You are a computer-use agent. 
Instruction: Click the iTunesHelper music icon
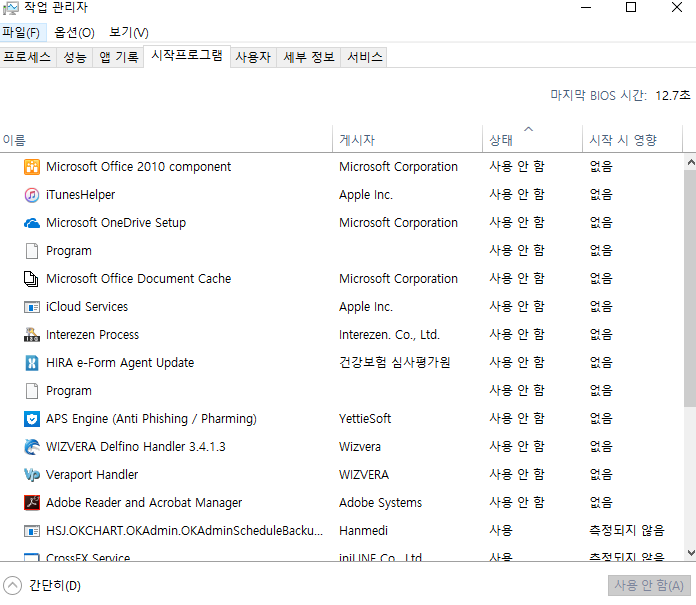(x=32, y=195)
